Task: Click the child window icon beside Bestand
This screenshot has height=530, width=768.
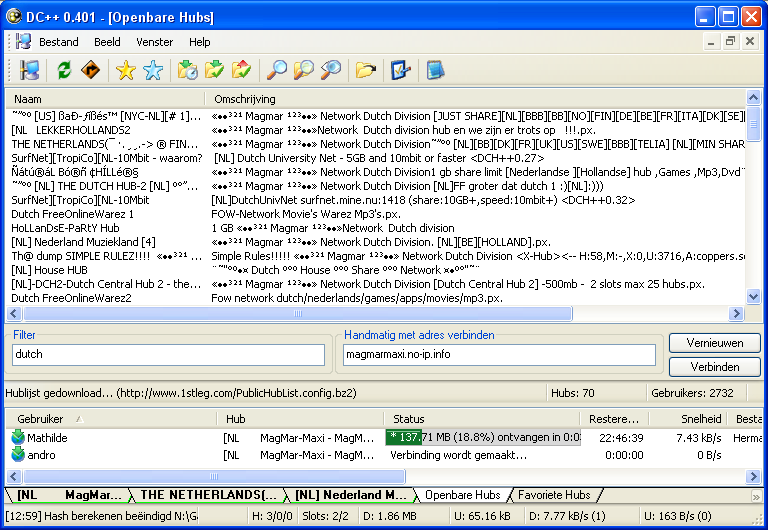Action: click(x=23, y=42)
